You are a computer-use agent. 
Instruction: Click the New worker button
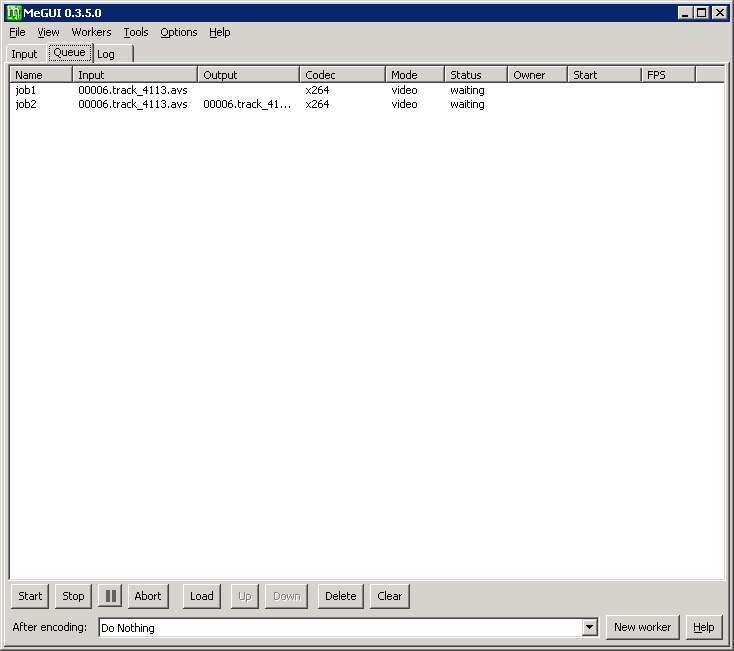pyautogui.click(x=642, y=627)
